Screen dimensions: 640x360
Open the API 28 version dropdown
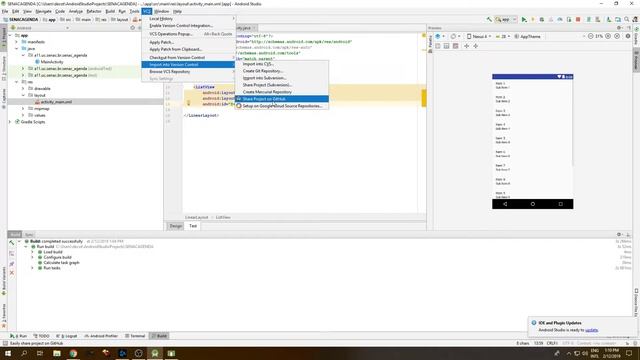pyautogui.click(x=502, y=36)
